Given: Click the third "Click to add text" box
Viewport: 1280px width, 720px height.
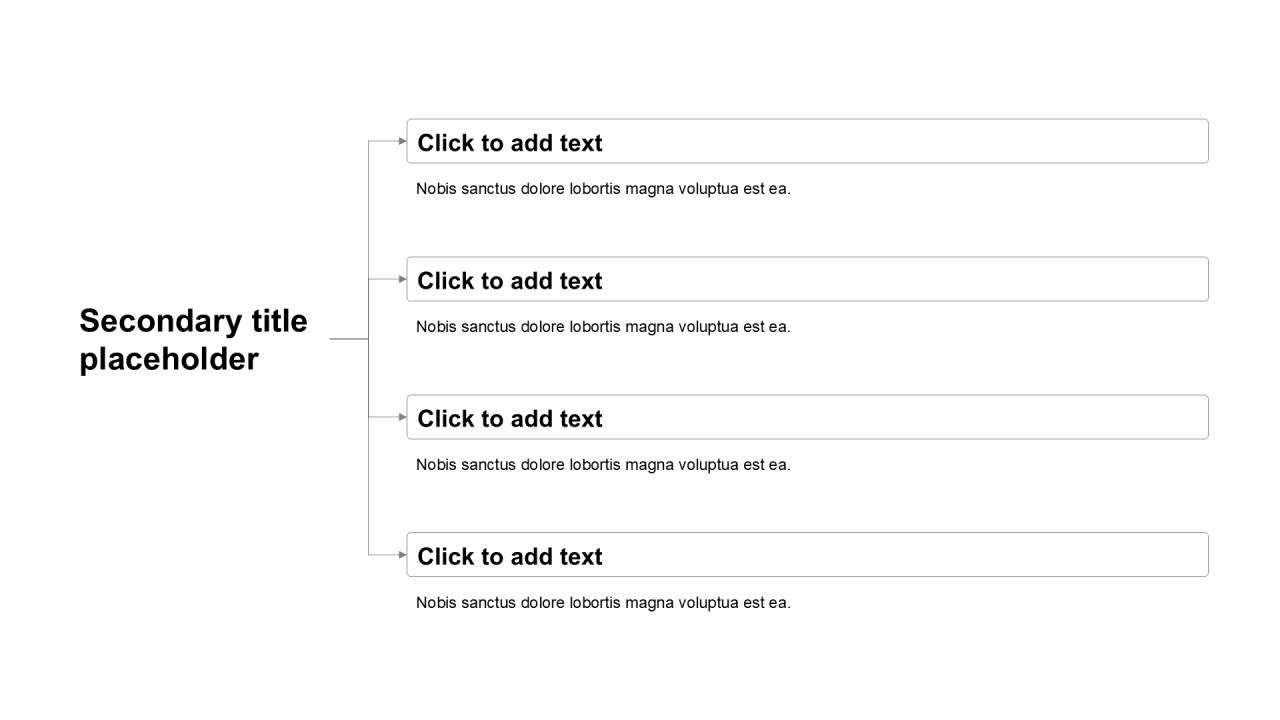Looking at the screenshot, I should pos(807,418).
